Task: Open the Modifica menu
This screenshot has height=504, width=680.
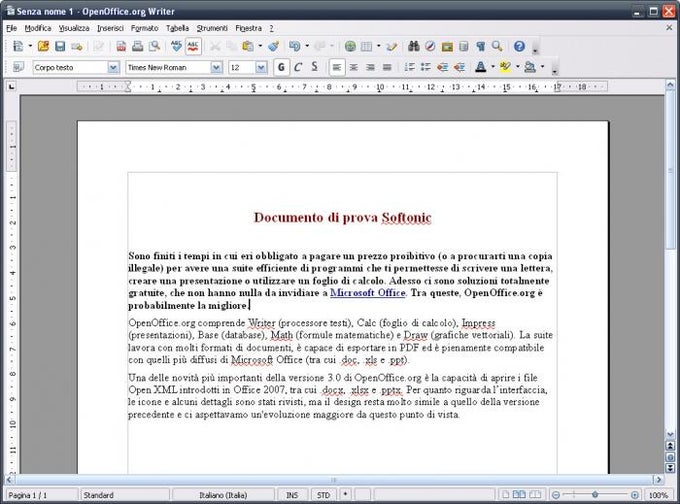Action: [x=38, y=28]
